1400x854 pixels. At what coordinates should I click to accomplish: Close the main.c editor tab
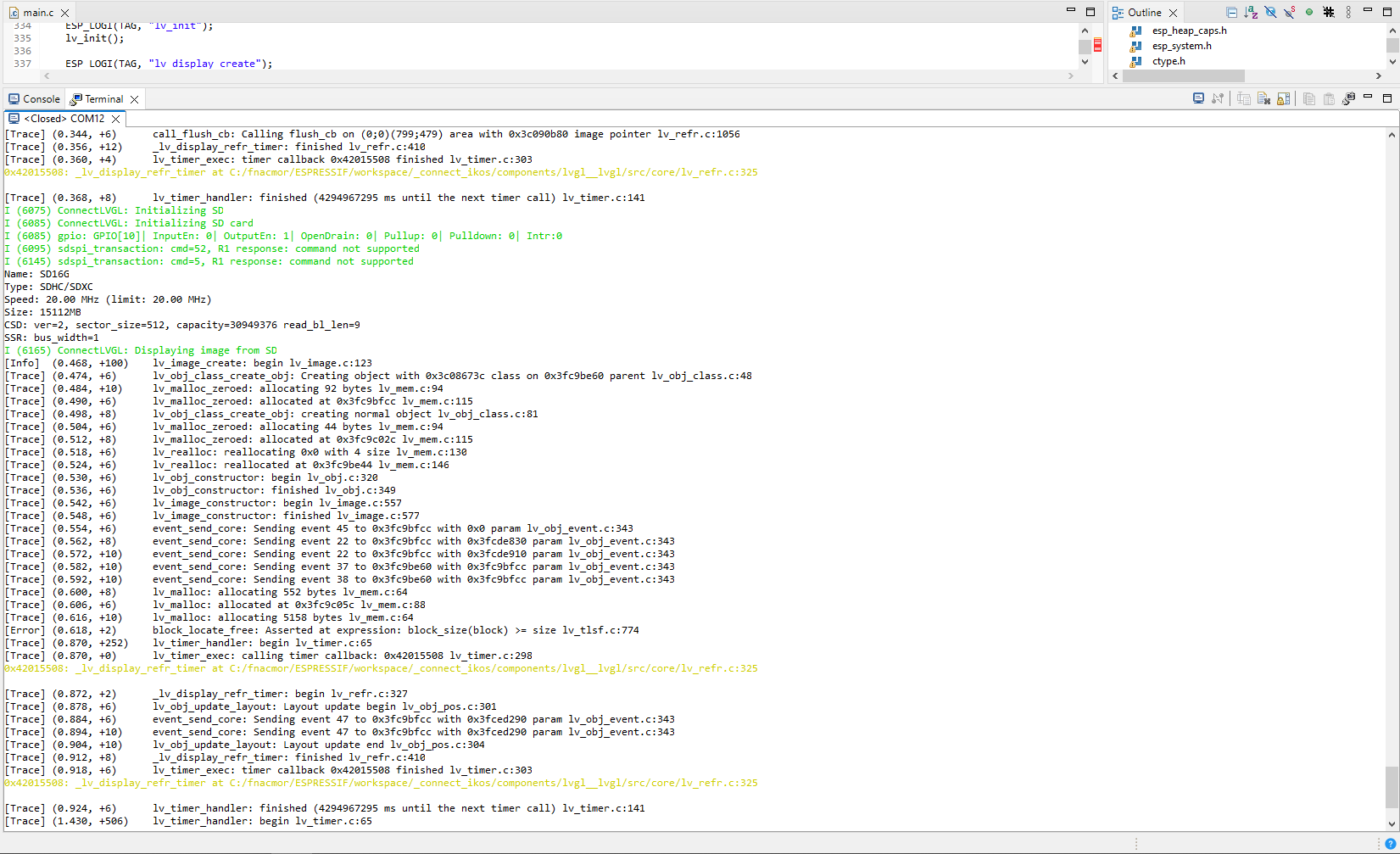(x=64, y=13)
